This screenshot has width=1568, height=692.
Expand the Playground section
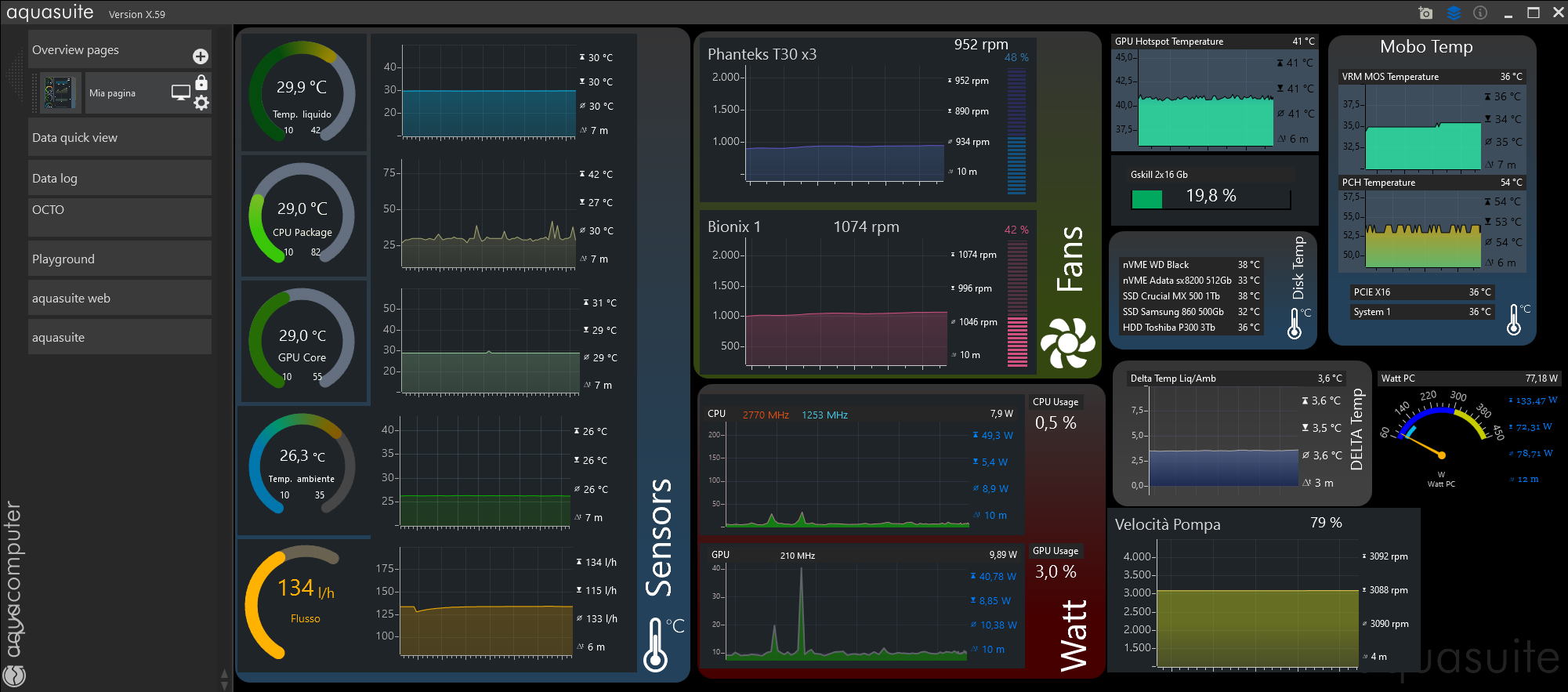click(x=120, y=259)
